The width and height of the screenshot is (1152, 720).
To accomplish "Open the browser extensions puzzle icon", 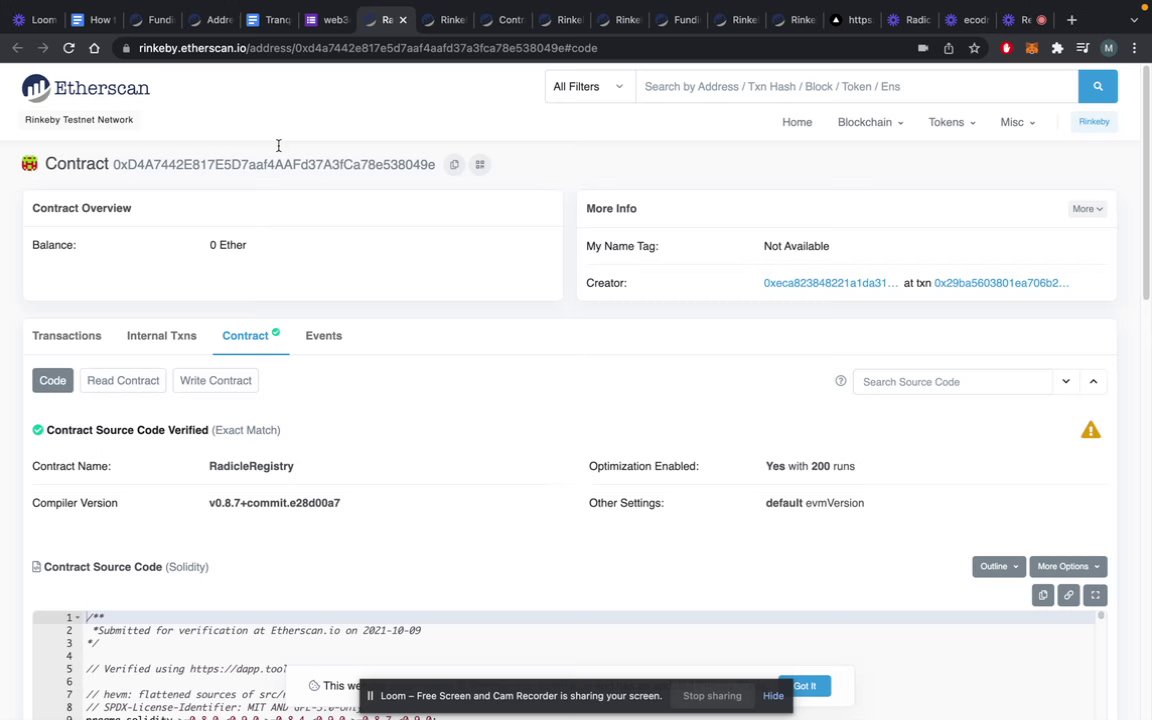I will 1057,48.
